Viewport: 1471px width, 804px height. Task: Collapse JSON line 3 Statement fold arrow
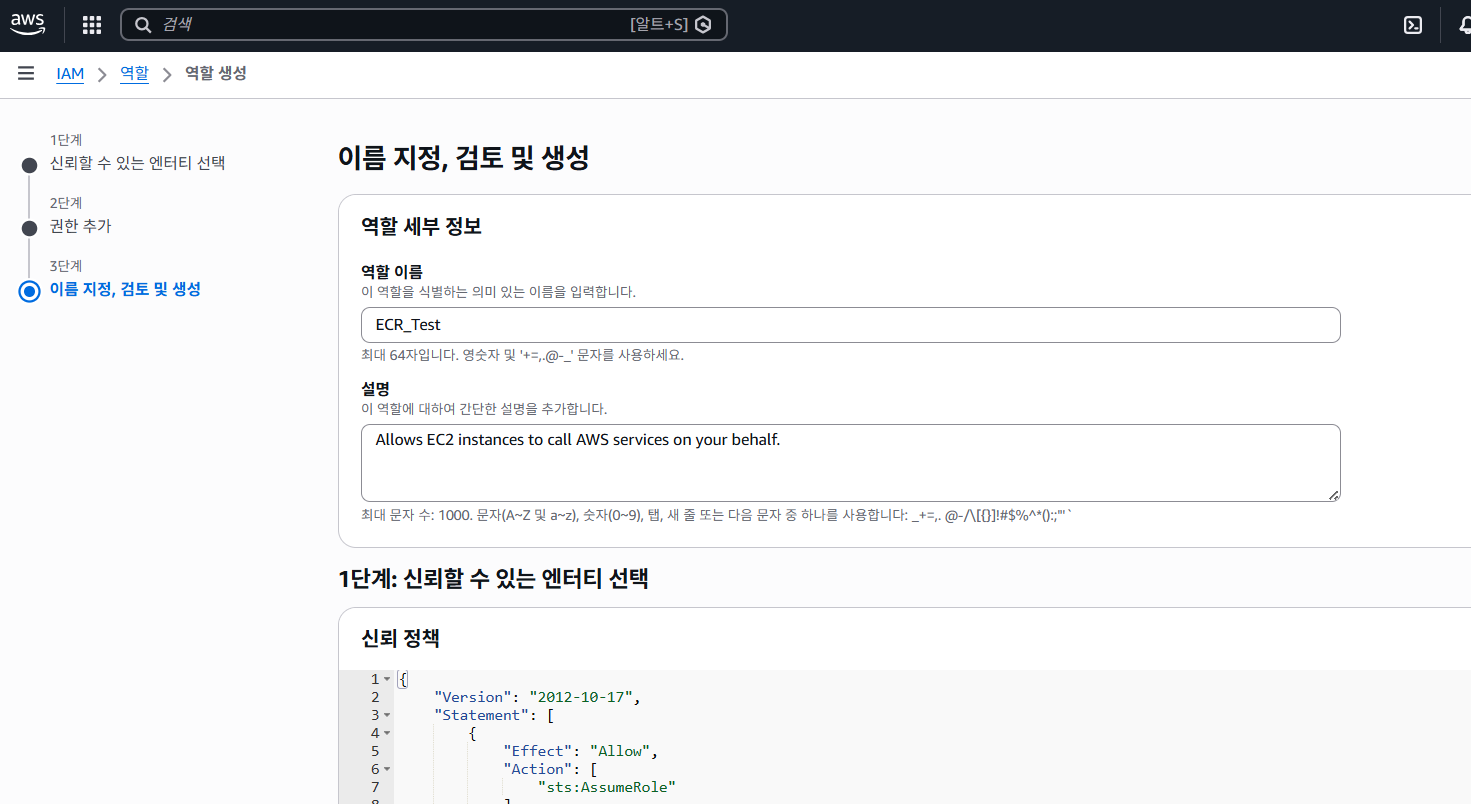pyautogui.click(x=387, y=715)
